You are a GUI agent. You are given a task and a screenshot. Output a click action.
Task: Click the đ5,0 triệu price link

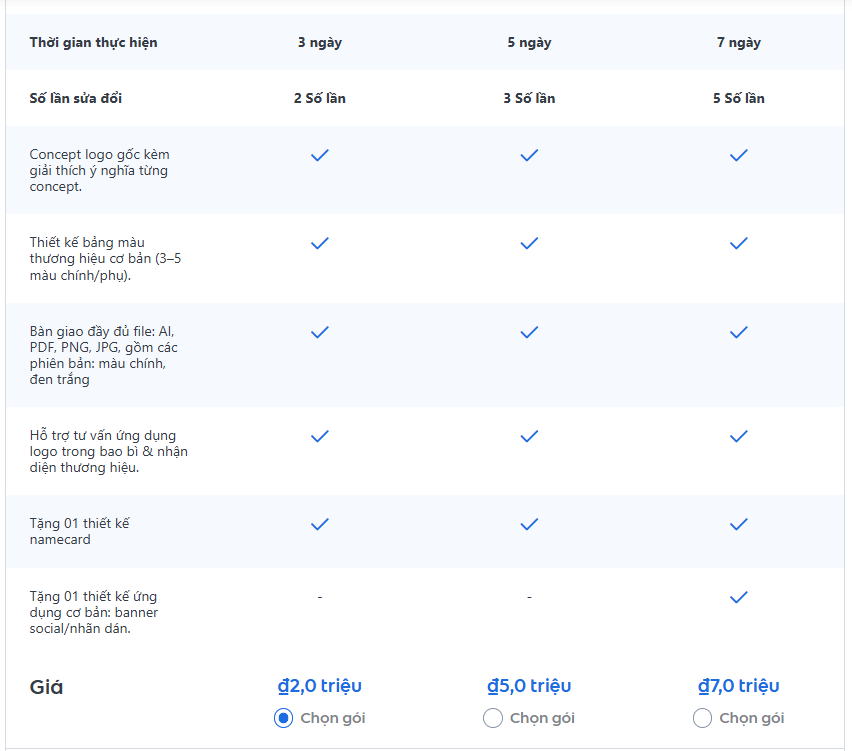(x=529, y=686)
